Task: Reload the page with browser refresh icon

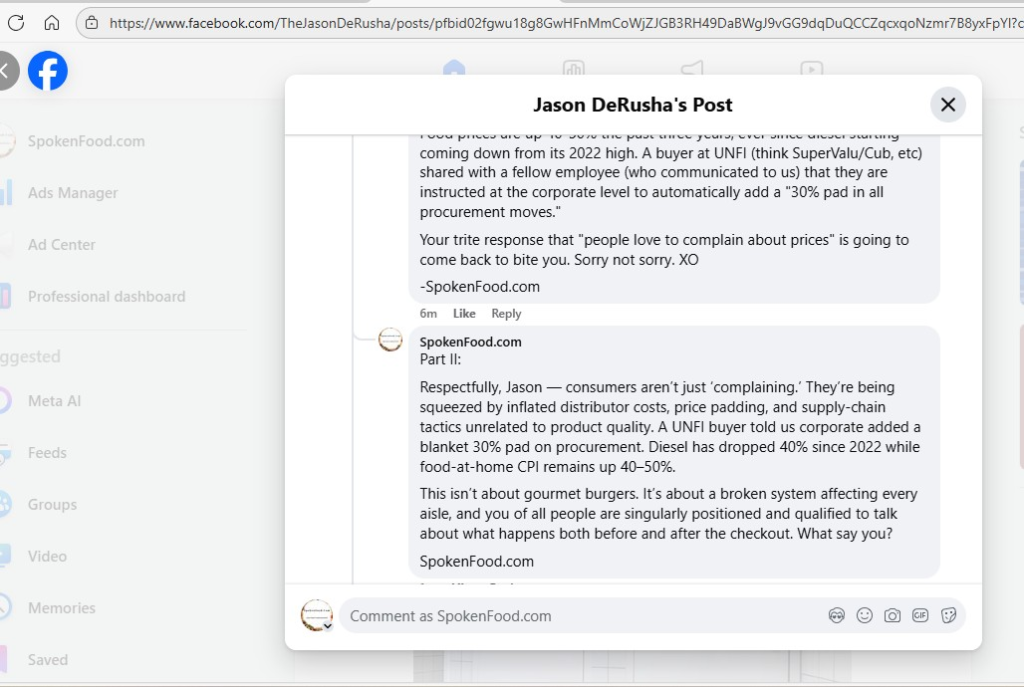Action: pos(16,22)
